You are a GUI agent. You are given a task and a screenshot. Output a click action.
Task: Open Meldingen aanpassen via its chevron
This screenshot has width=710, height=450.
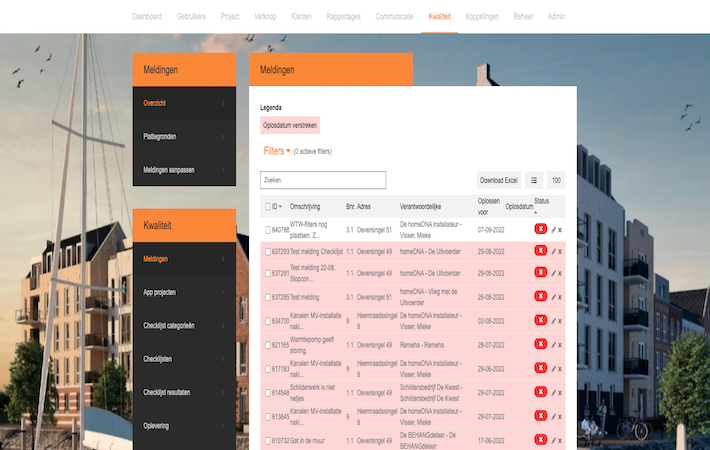pos(223,170)
